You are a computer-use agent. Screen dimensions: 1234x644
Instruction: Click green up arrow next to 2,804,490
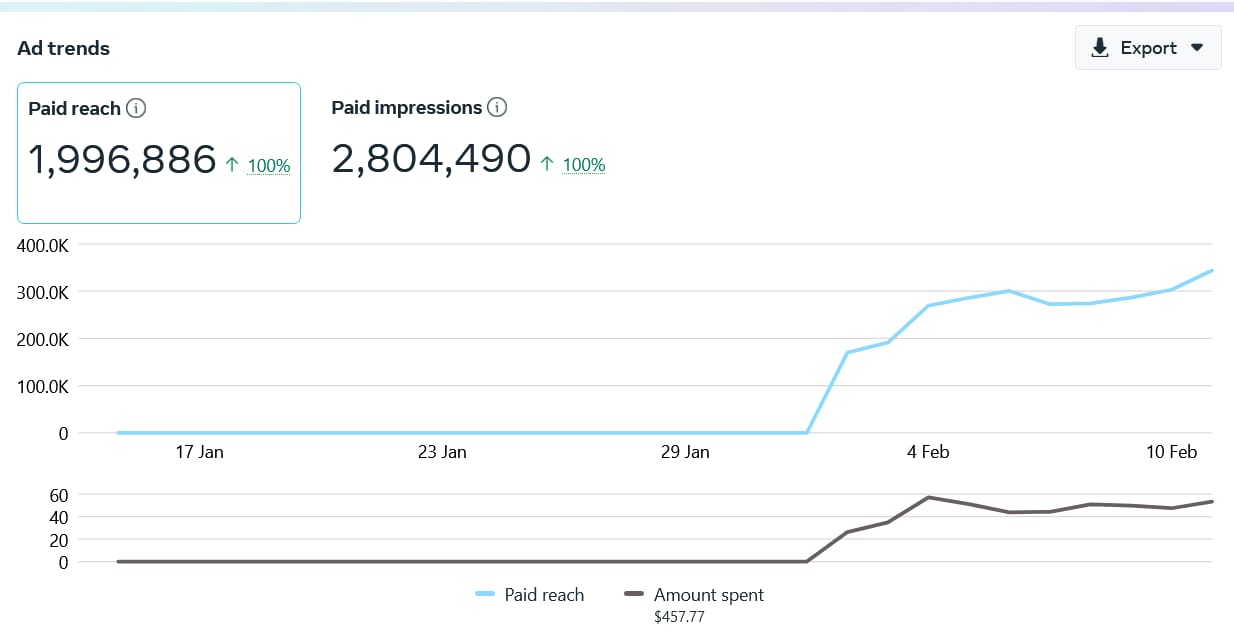click(x=547, y=164)
